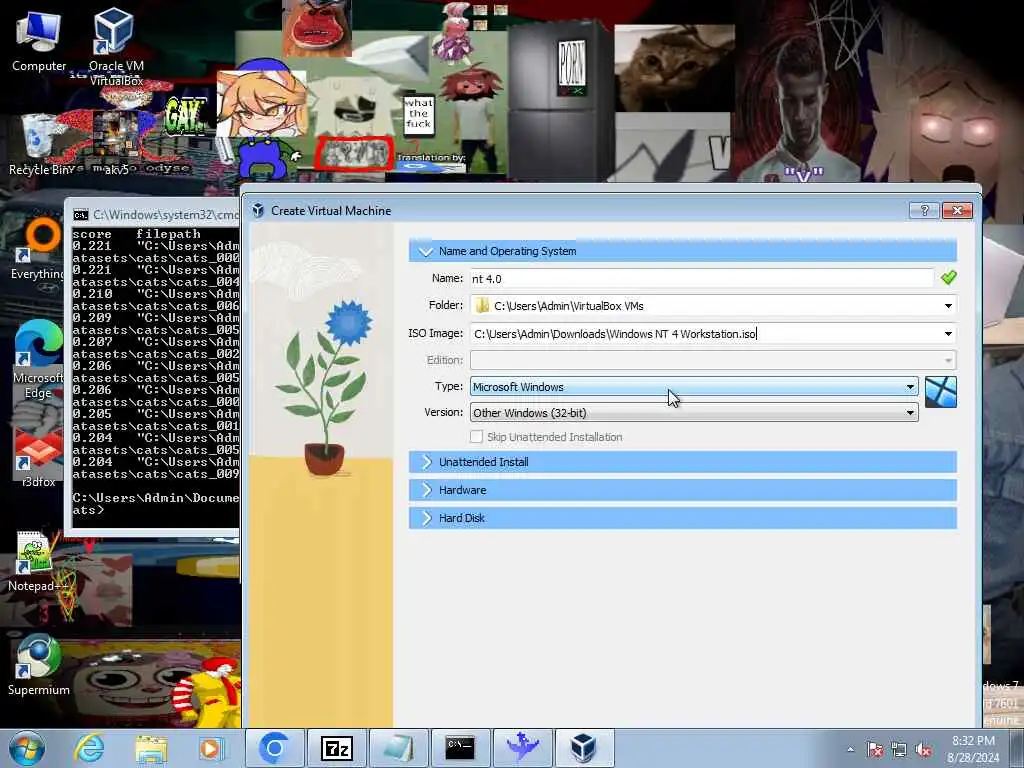Switch to the blue circle browser taskbar button
The height and width of the screenshot is (768, 1024).
(275, 748)
